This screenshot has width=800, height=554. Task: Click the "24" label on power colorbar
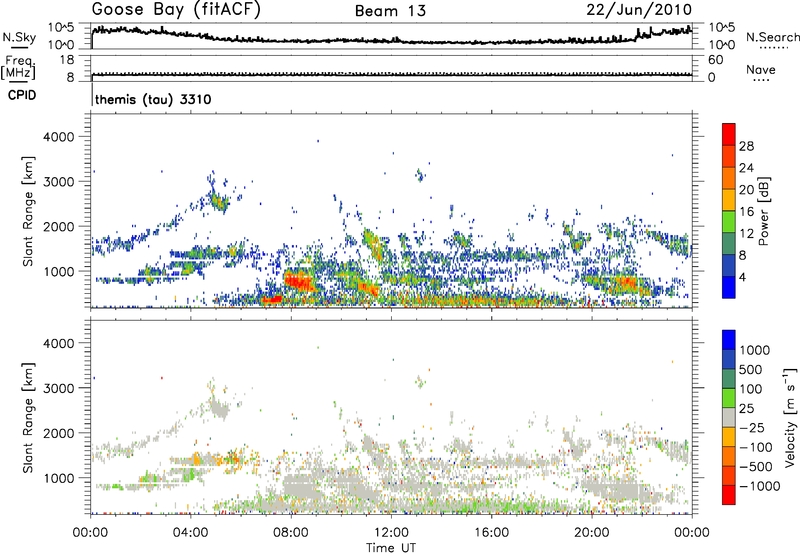click(x=746, y=168)
